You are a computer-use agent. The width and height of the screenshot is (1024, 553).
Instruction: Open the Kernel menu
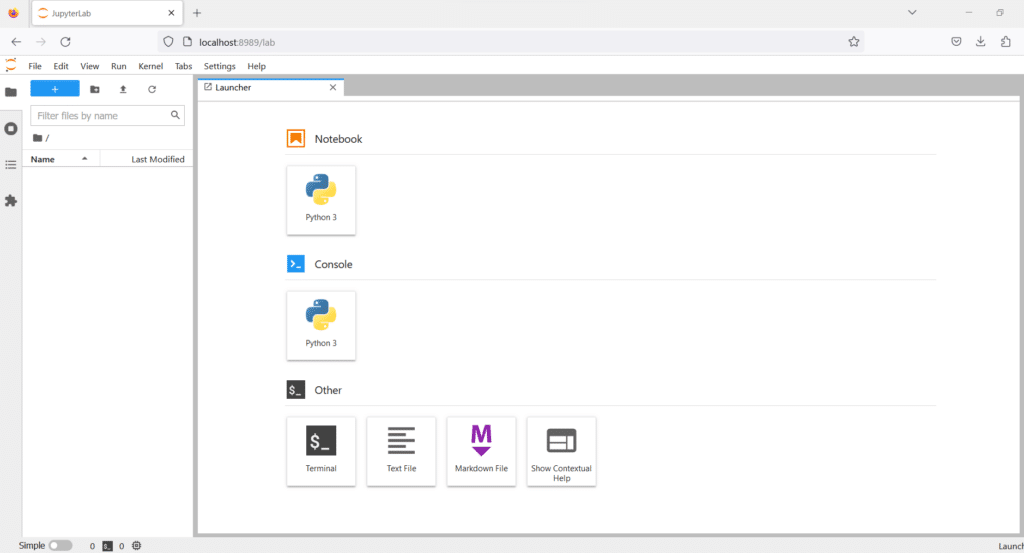[x=150, y=66]
